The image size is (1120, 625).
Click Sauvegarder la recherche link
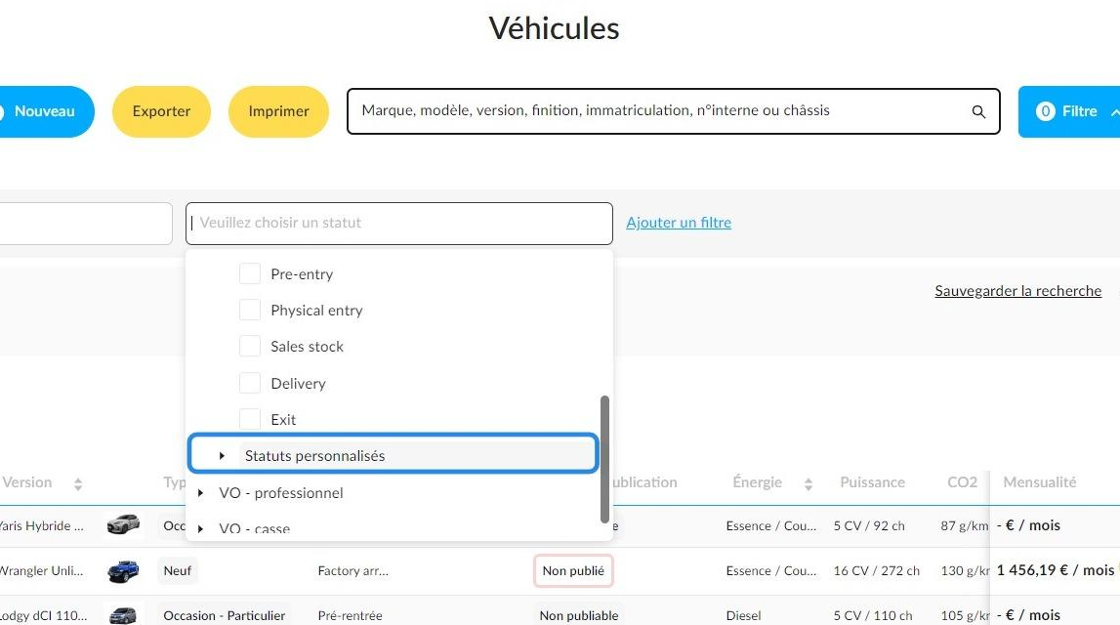click(1018, 291)
